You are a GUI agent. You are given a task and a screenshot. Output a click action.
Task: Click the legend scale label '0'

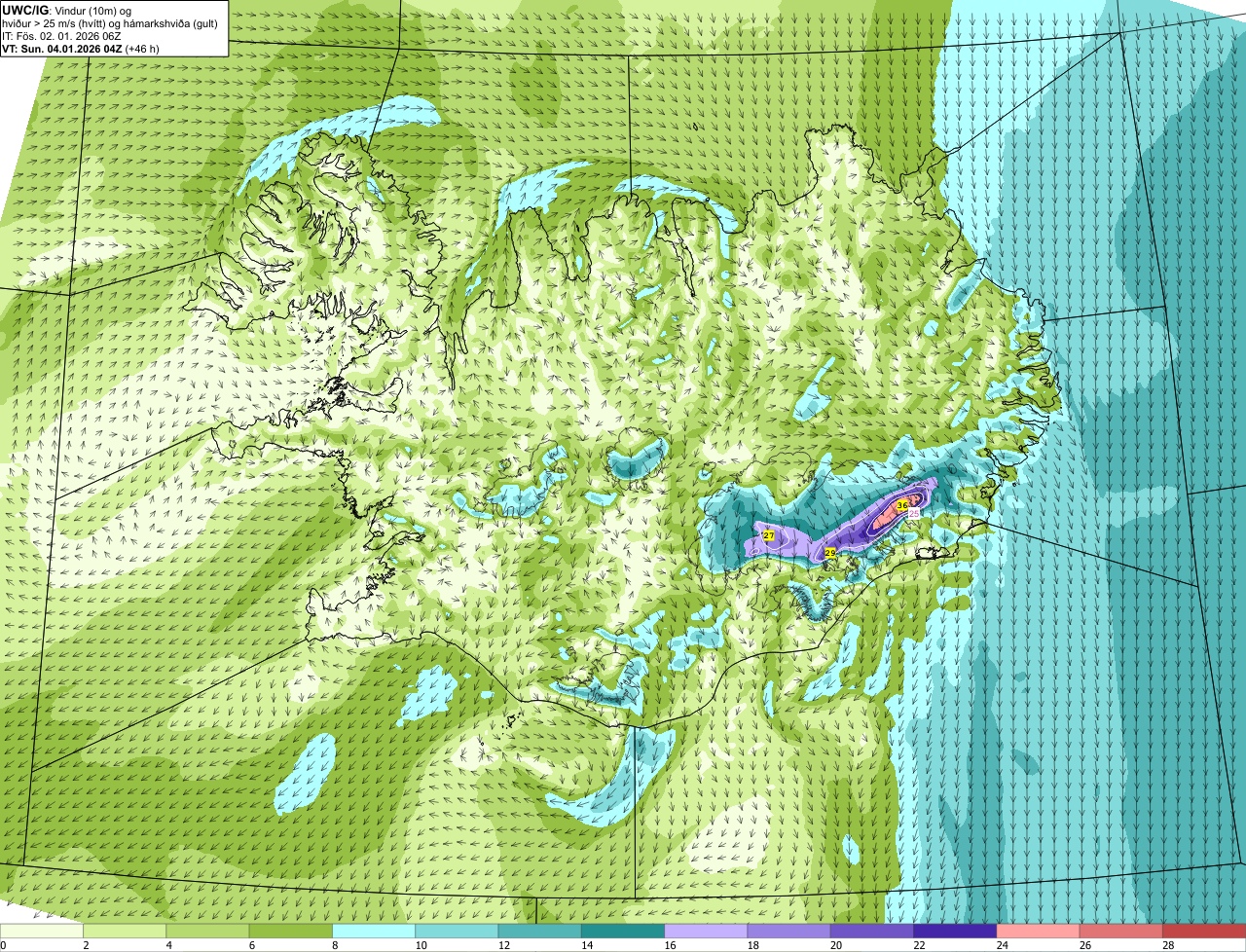tap(3, 945)
